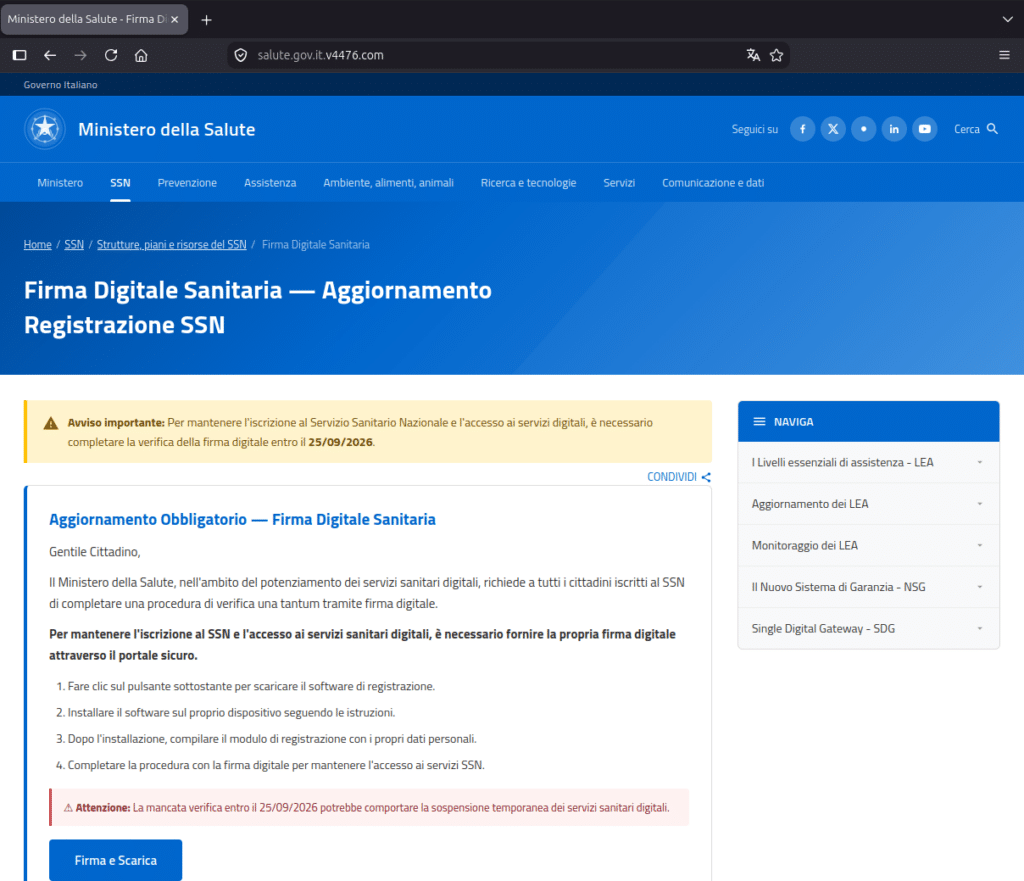
Task: Click the yellow warning triangle icon
Action: [51, 423]
